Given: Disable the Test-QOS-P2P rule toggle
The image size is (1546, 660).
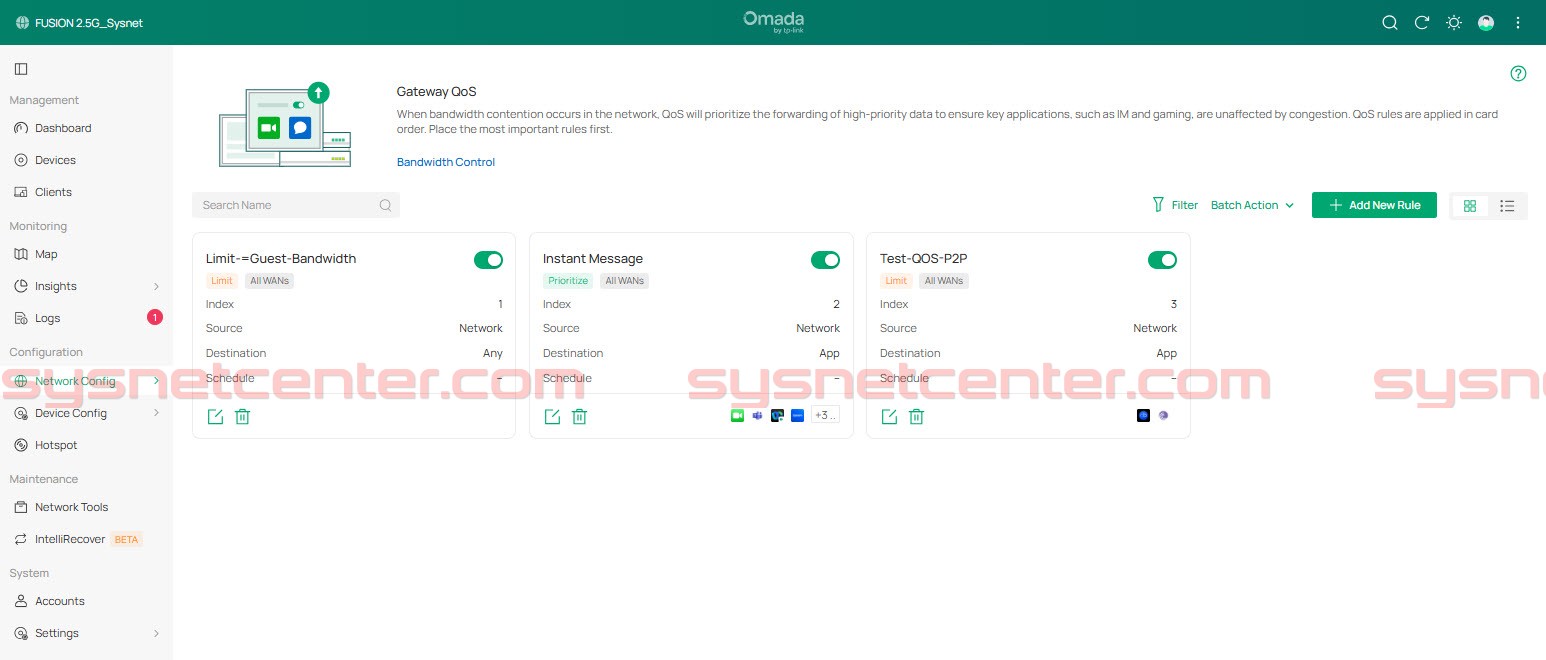Looking at the screenshot, I should [x=1162, y=260].
